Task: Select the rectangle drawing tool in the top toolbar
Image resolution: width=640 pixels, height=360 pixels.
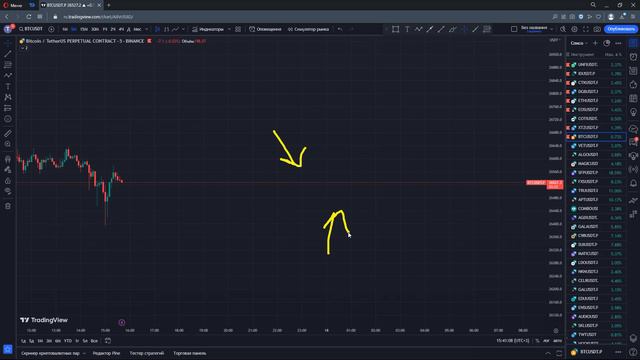Action: tap(396, 29)
